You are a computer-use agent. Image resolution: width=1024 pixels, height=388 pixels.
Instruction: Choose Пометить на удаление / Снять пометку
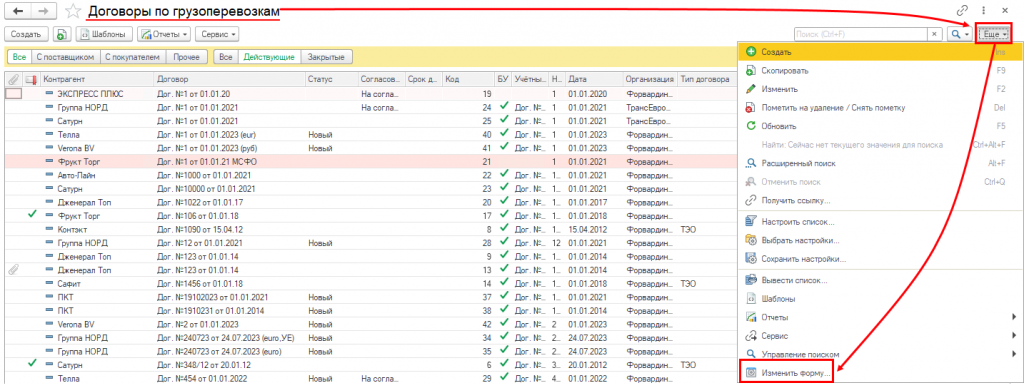click(x=880, y=107)
